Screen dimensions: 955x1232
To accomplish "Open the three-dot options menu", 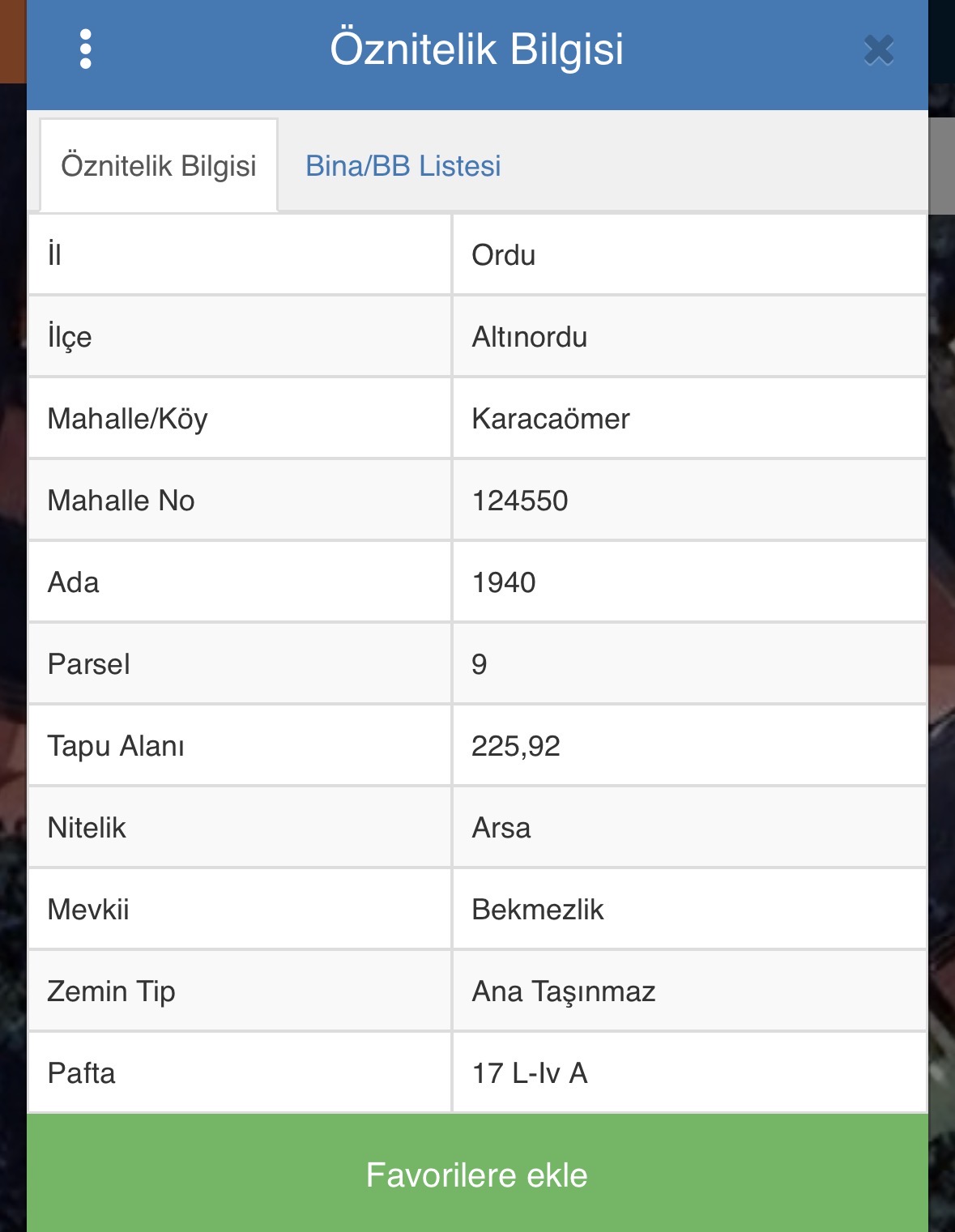I will [86, 49].
